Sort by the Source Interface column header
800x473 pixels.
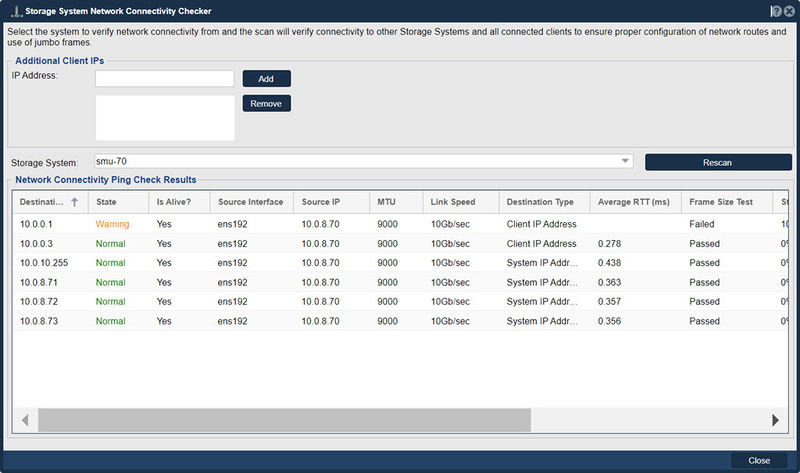coord(252,202)
